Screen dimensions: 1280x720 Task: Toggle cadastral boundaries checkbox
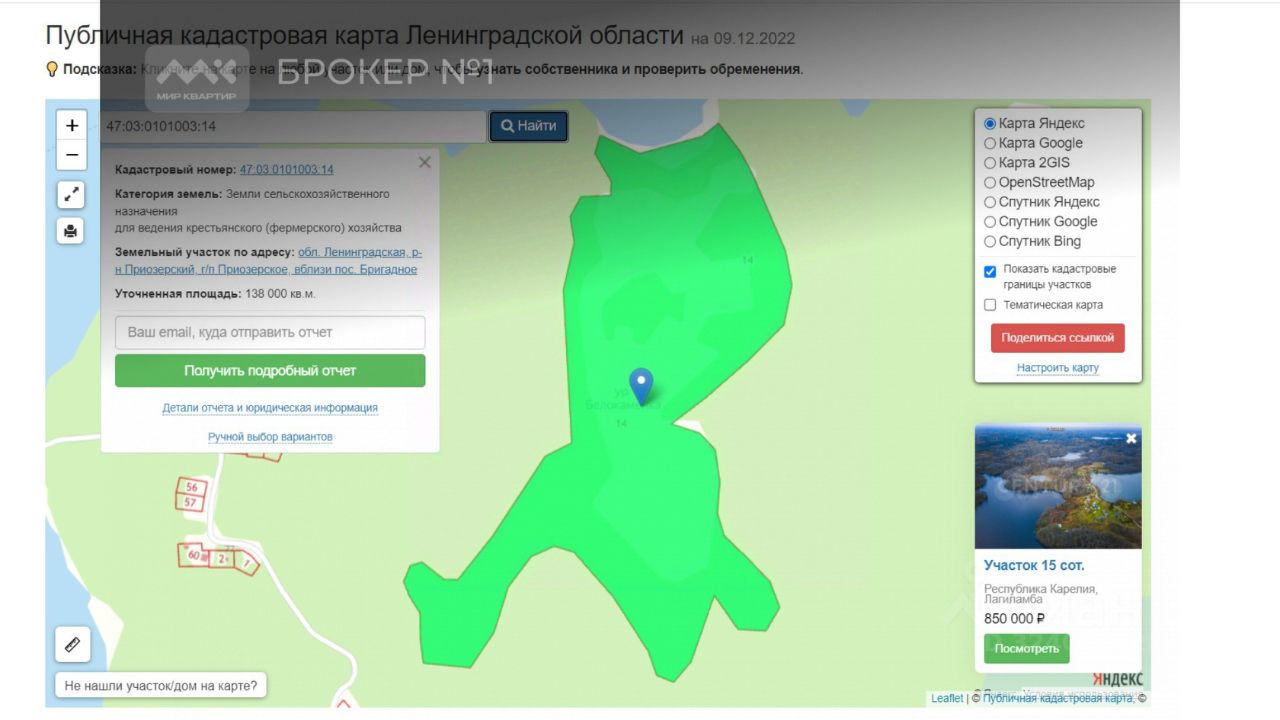click(990, 271)
